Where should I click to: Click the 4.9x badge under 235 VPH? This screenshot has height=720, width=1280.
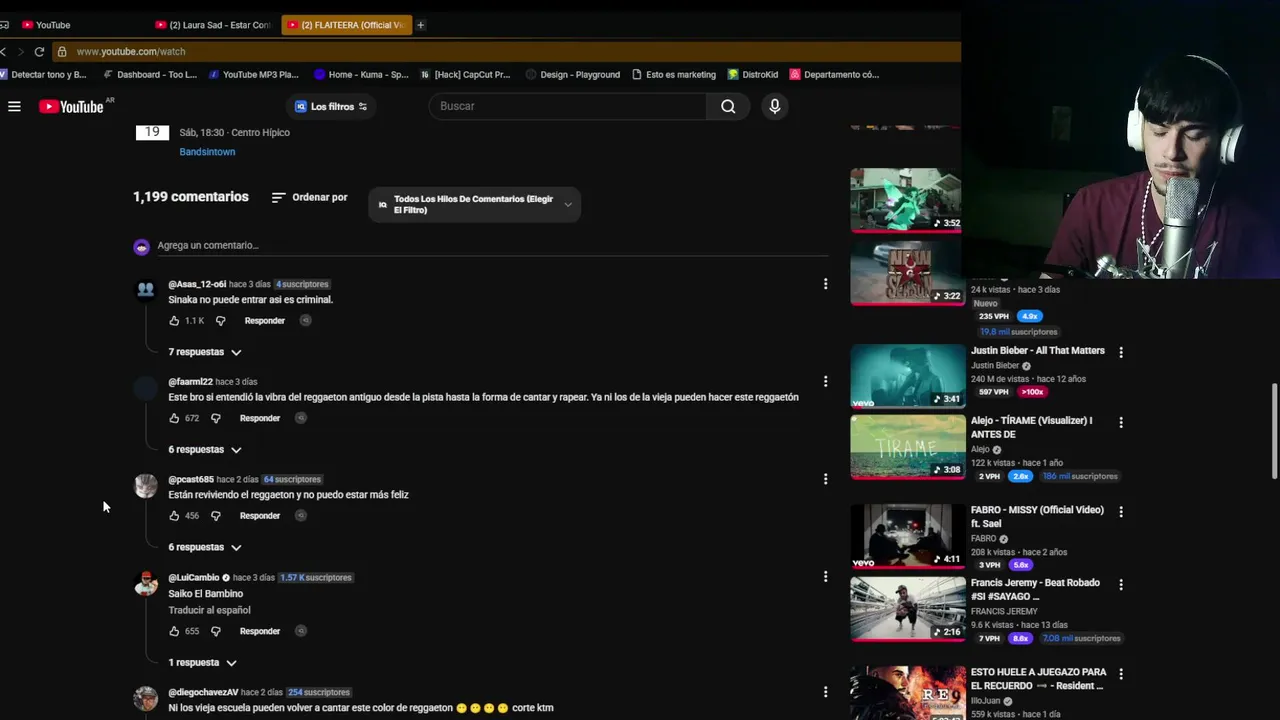pos(1029,316)
